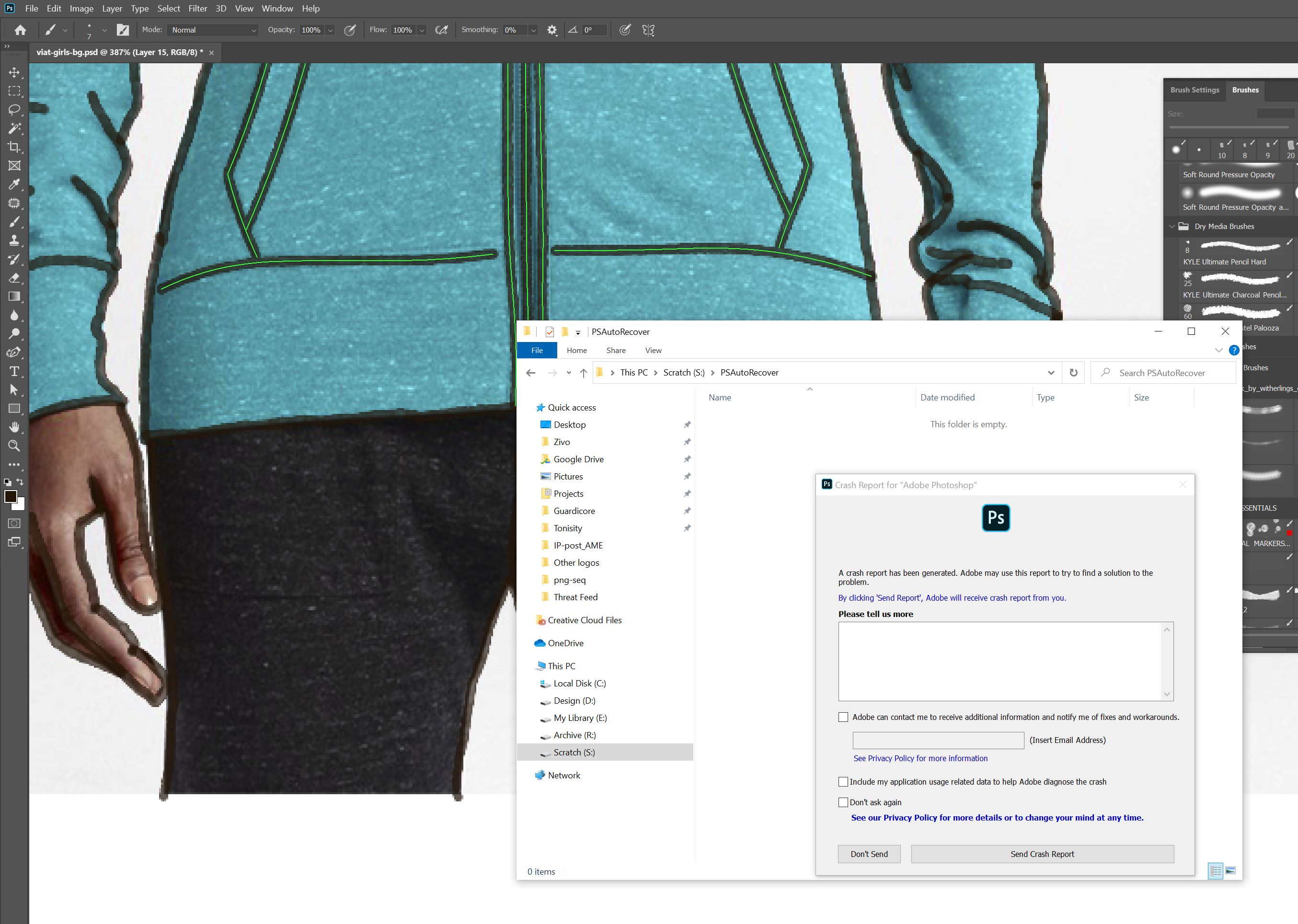Open the brush Mode dropdown set to Normal

point(213,30)
